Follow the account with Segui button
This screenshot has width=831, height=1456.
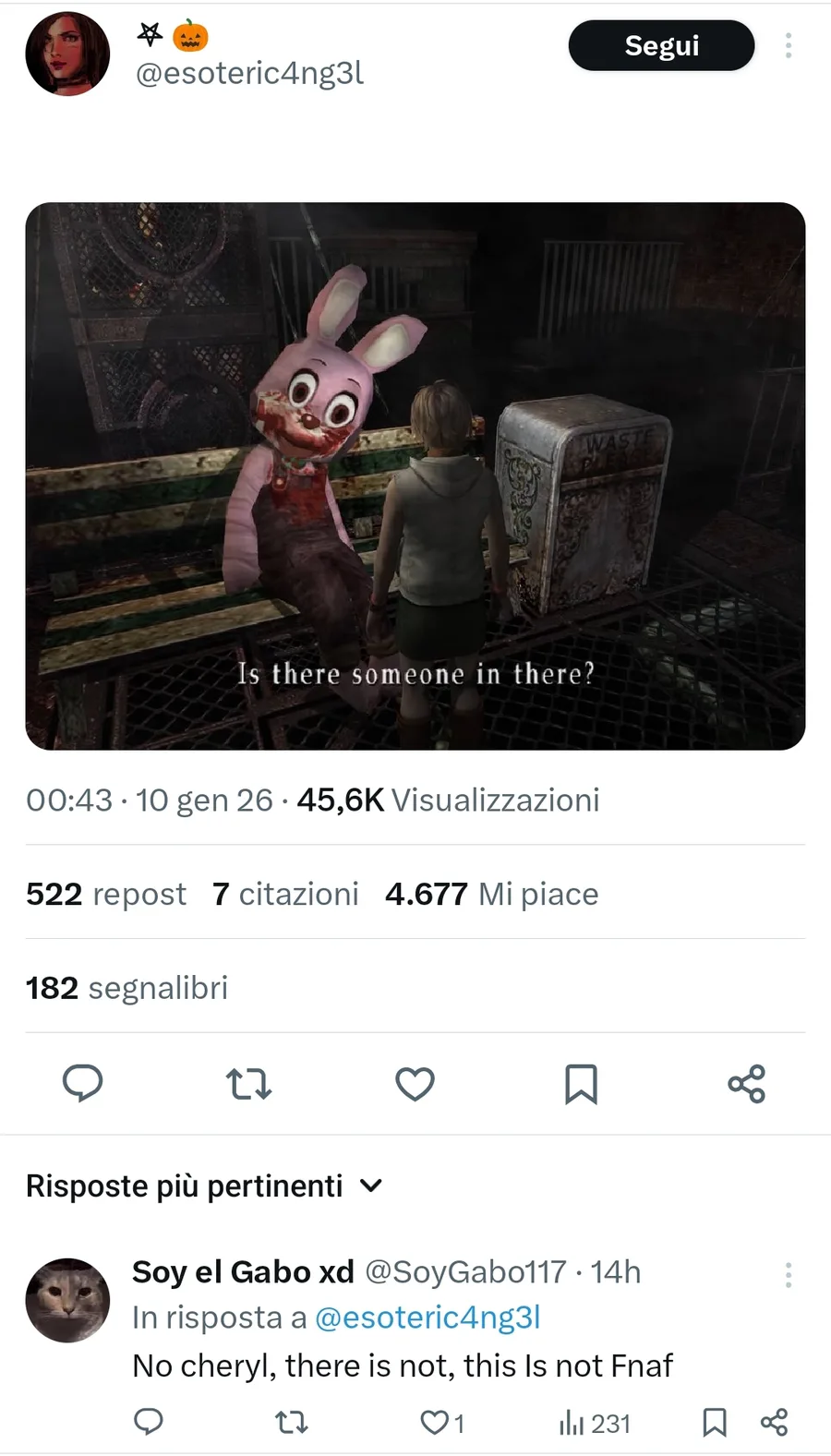pos(661,45)
